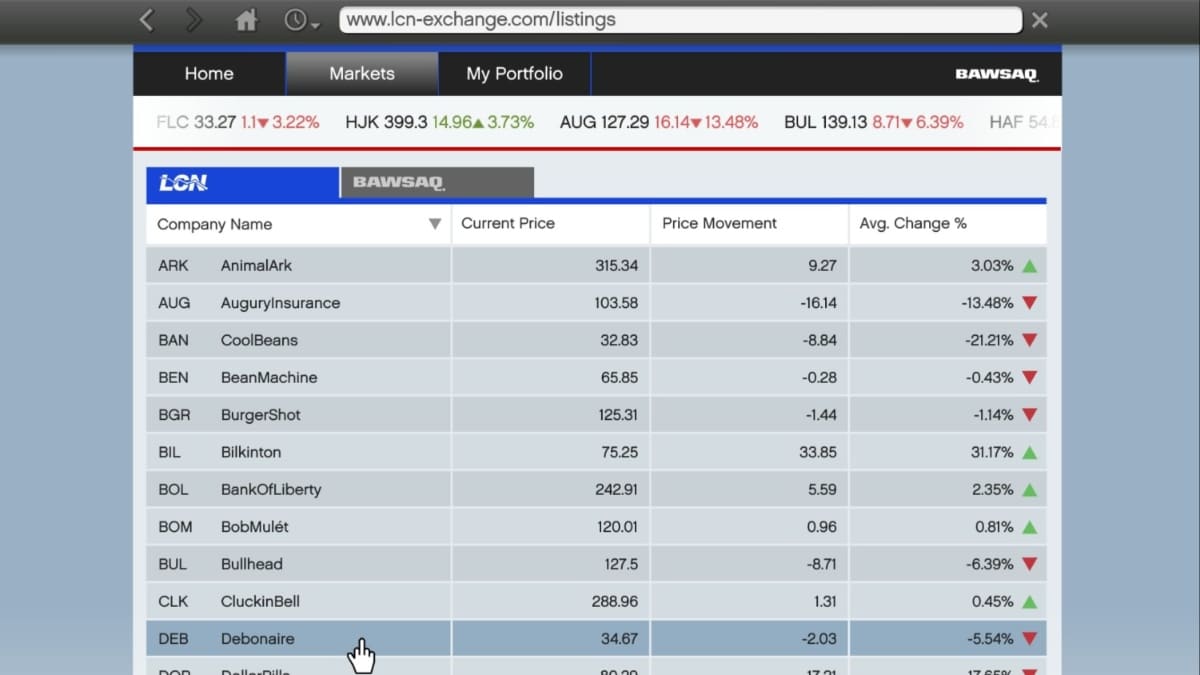
Task: Click the URL address bar
Action: coord(680,20)
